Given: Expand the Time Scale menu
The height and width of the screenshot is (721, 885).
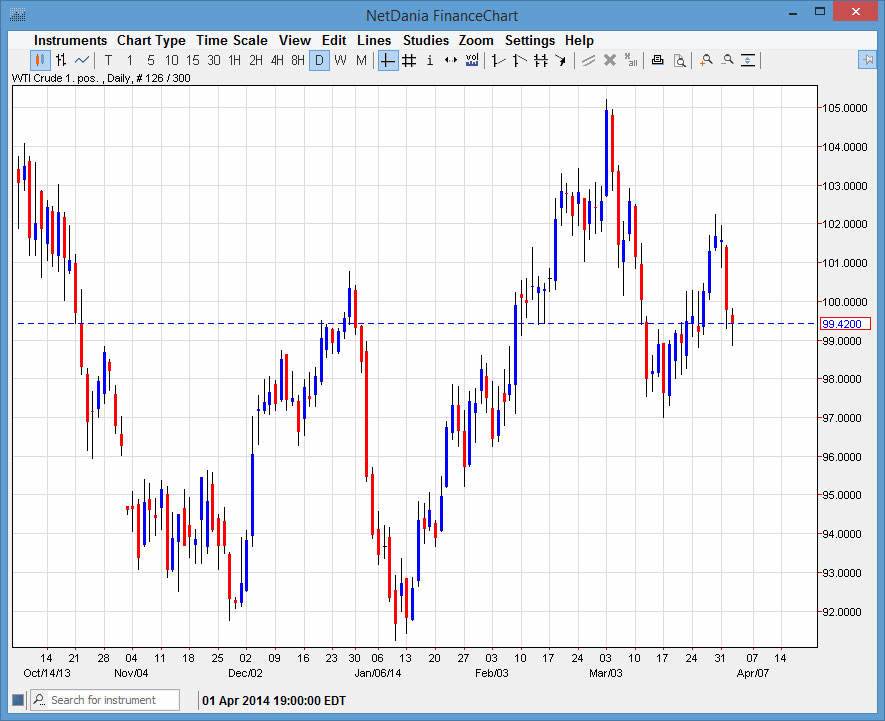Looking at the screenshot, I should click(x=231, y=40).
